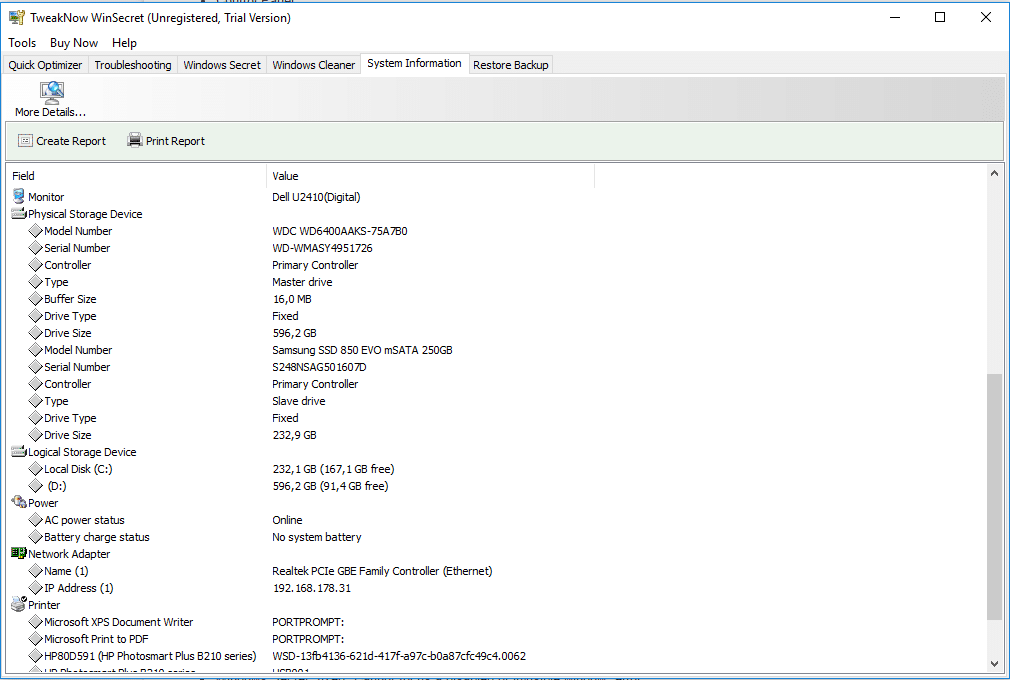The image size is (1010, 680).
Task: Select 232,1 GB (167,1 GB free) value
Action: click(x=333, y=469)
